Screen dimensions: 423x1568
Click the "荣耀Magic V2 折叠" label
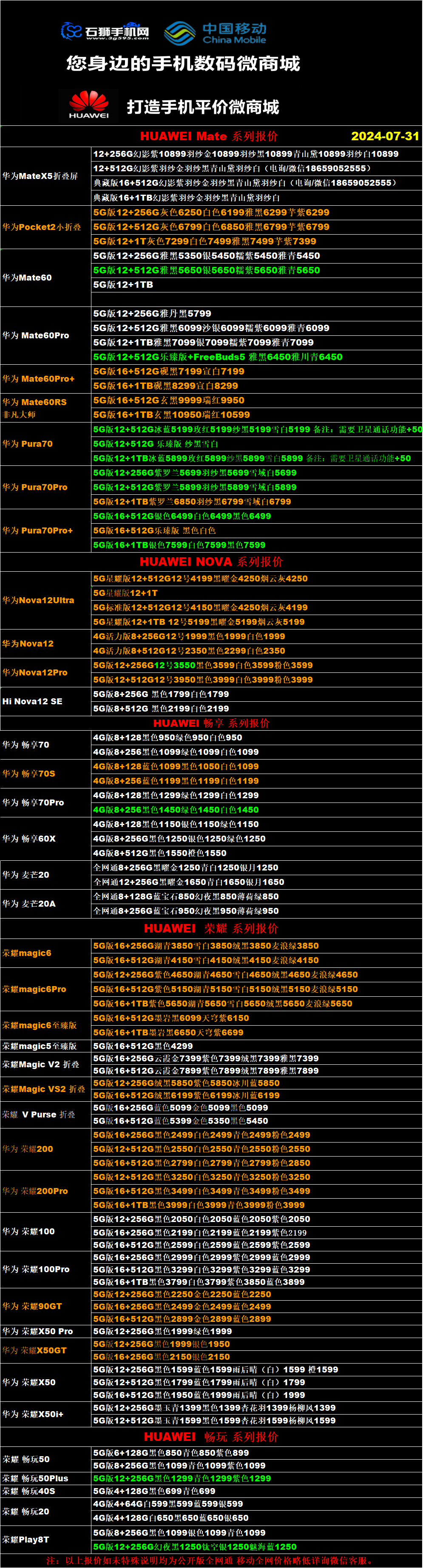(41, 1065)
